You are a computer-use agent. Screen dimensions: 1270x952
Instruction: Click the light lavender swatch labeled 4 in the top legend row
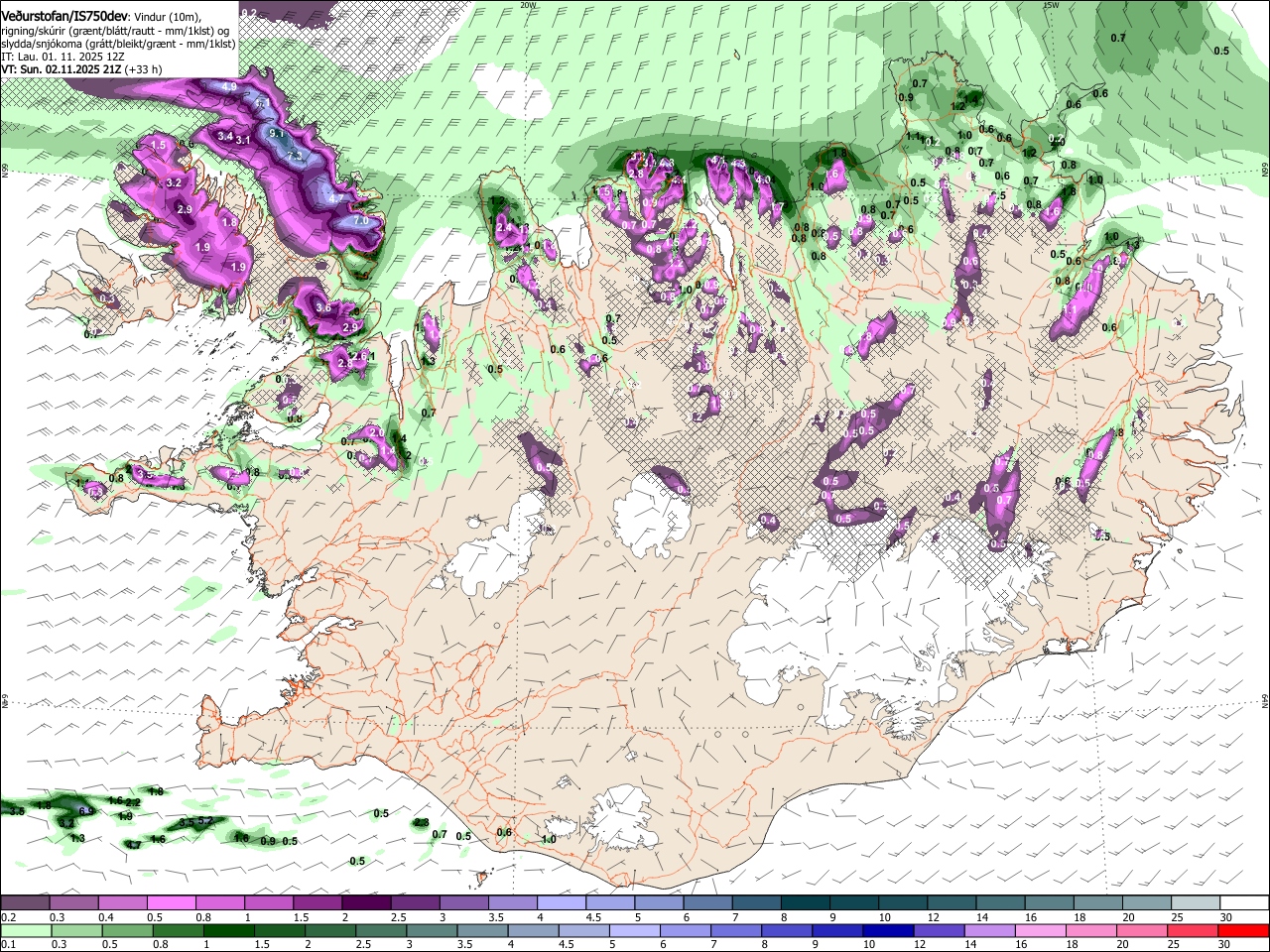pos(562,903)
